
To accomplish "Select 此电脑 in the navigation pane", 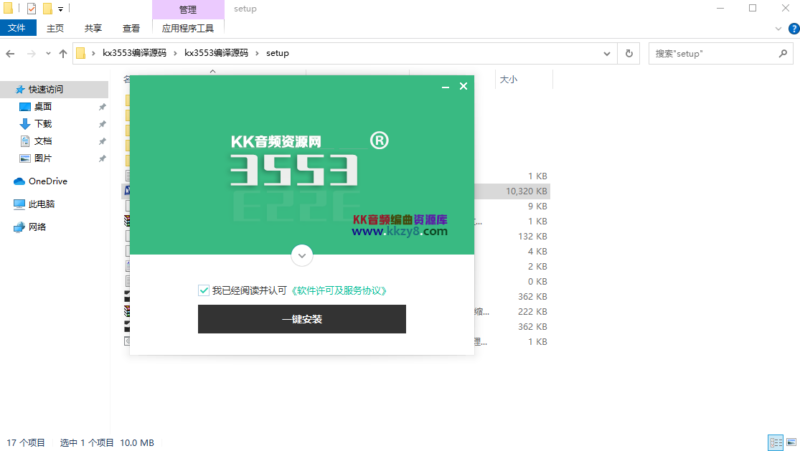I will pyautogui.click(x=41, y=204).
